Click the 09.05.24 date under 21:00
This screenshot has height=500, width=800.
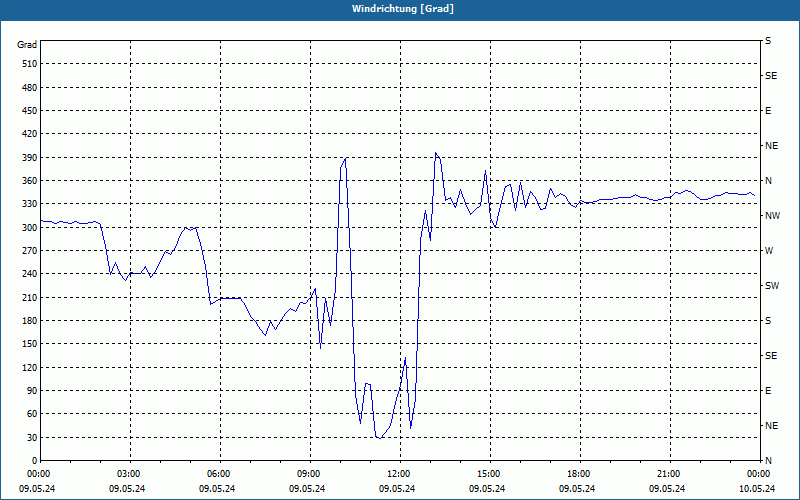(x=667, y=489)
